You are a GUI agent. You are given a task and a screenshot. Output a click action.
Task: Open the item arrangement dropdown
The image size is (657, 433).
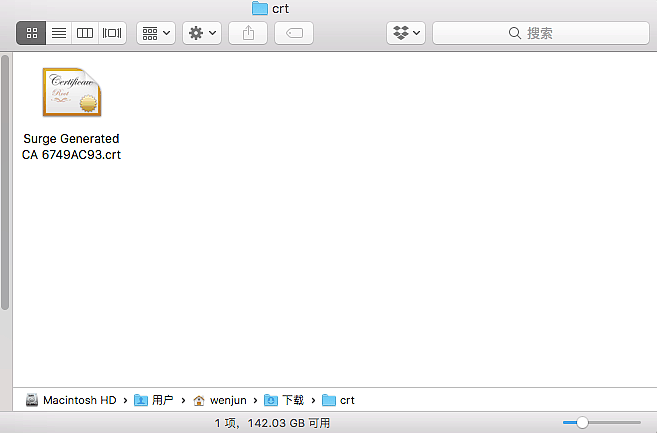click(x=155, y=33)
